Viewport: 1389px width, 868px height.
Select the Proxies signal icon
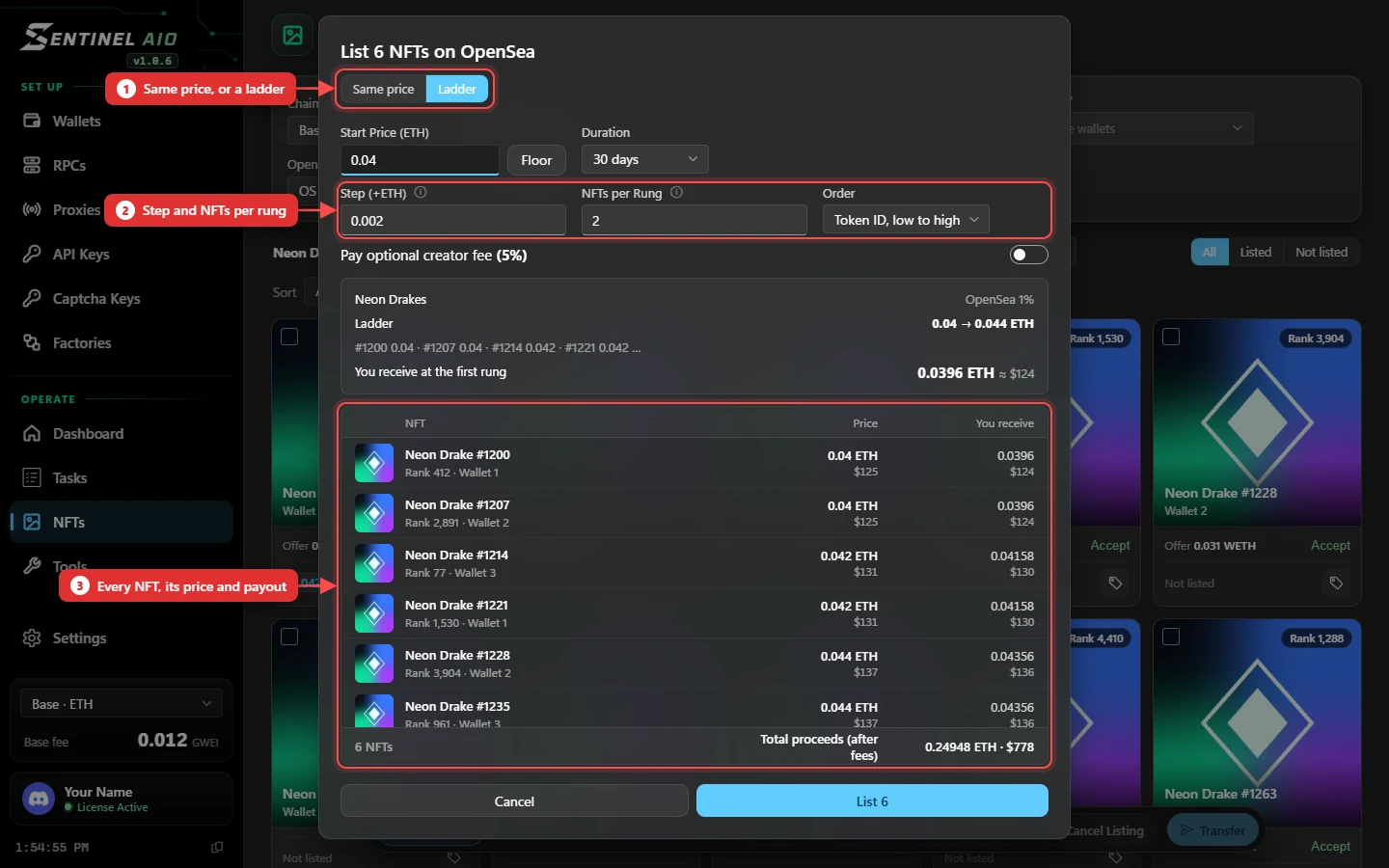[x=32, y=209]
